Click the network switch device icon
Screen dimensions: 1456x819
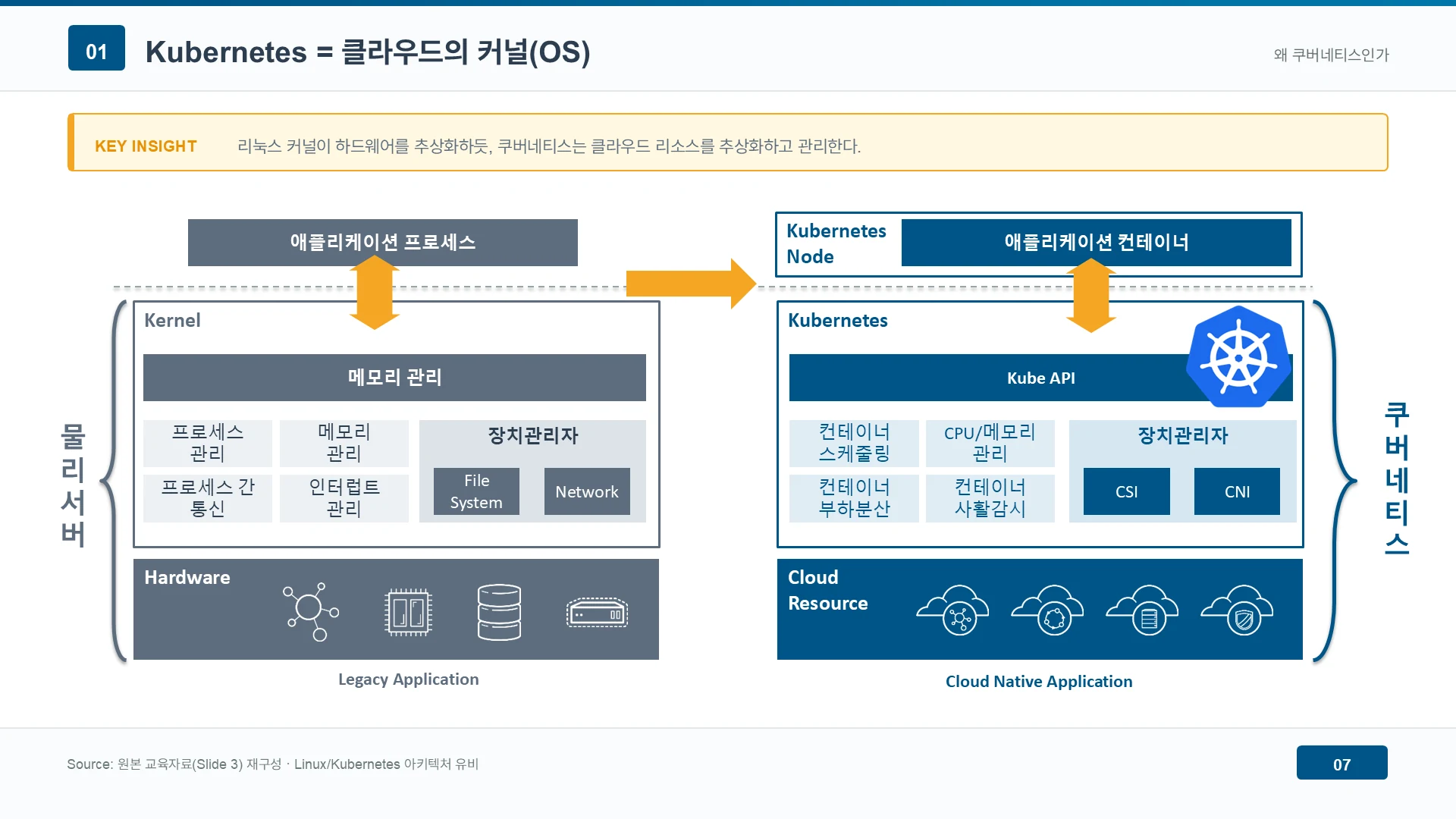(597, 613)
